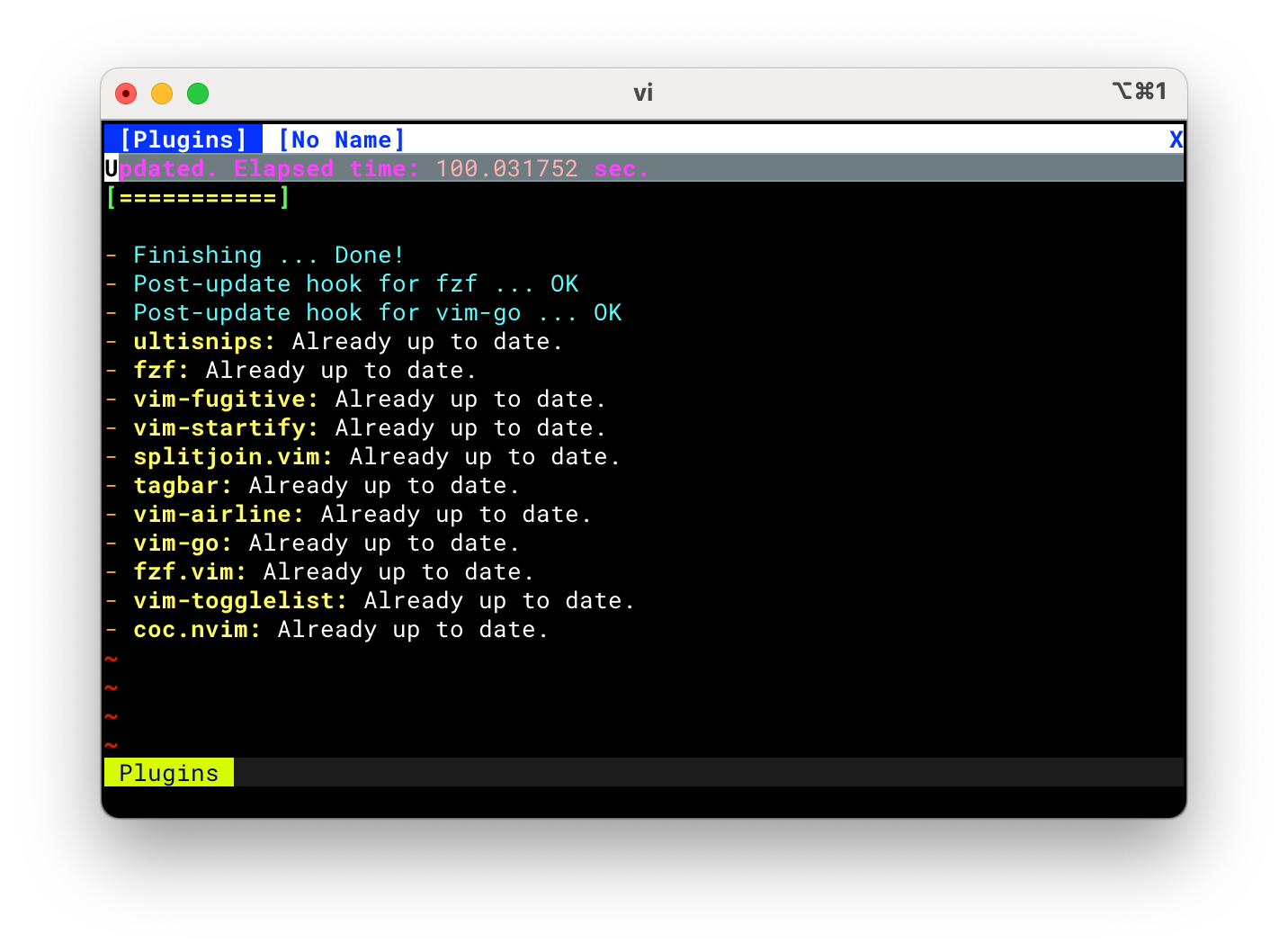Click the Plugins label in the status line

point(169,773)
